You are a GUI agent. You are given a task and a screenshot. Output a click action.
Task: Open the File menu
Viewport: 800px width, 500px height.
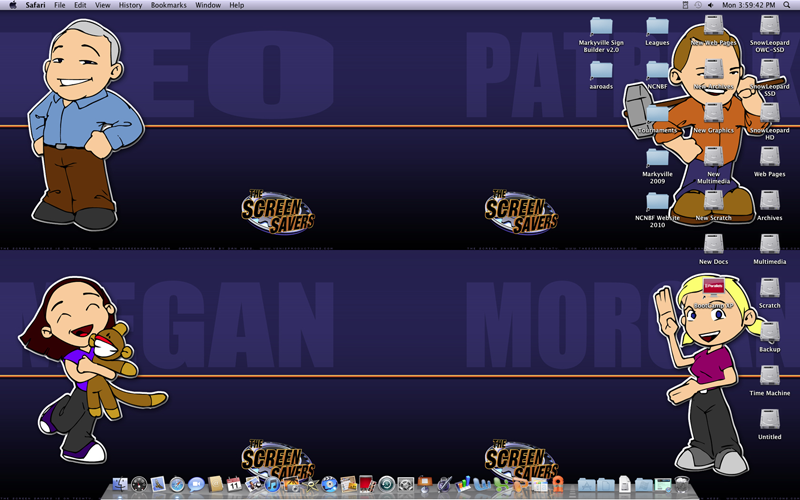click(x=60, y=5)
